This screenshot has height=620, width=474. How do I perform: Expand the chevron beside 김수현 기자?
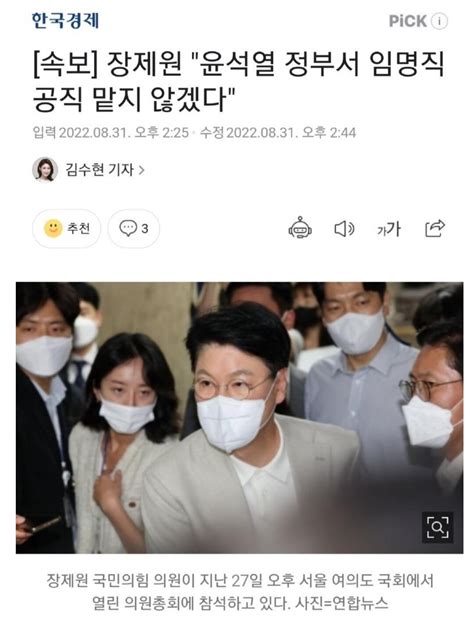click(142, 170)
